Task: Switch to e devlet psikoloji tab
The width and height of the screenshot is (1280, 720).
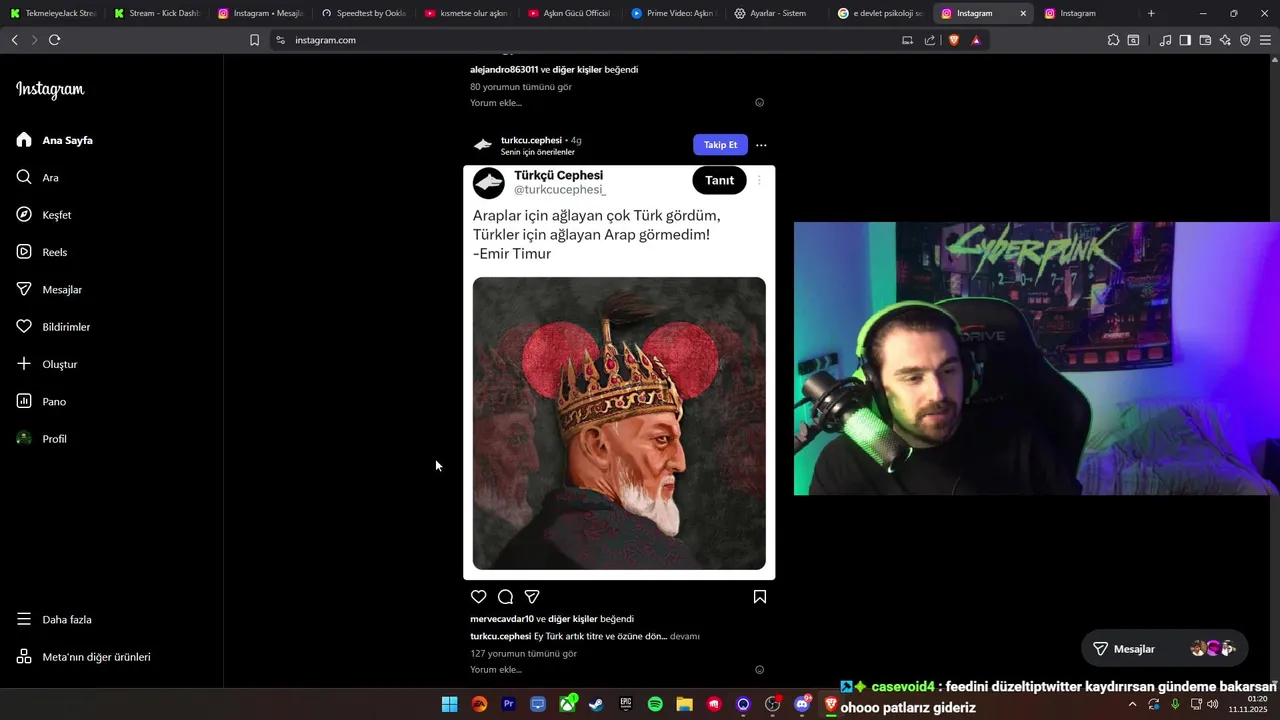Action: point(879,13)
